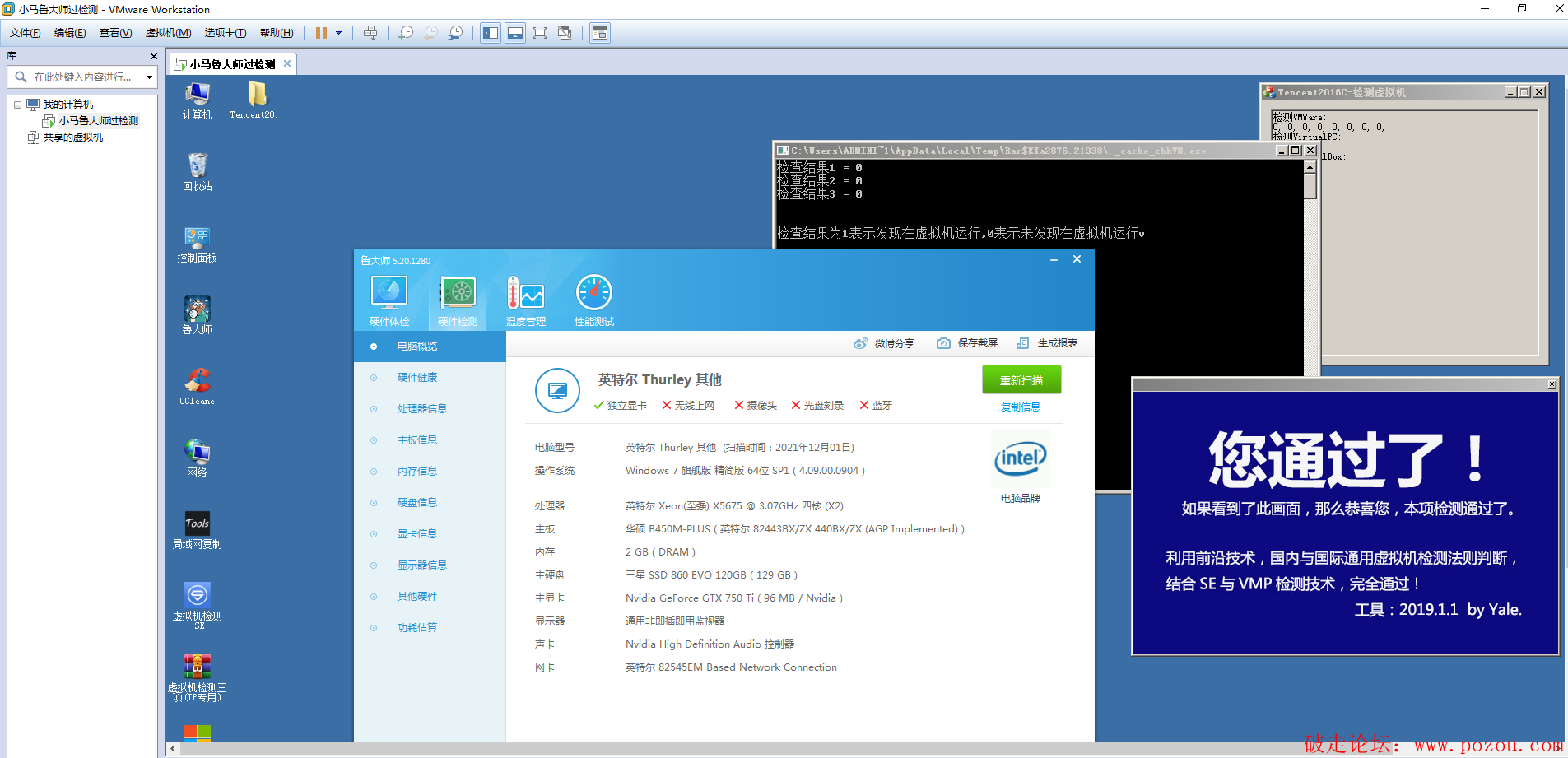Viewport: 1568px width, 758px height.
Task: Launch 虚拟机检测_SE desktop icon
Action: pyautogui.click(x=197, y=605)
